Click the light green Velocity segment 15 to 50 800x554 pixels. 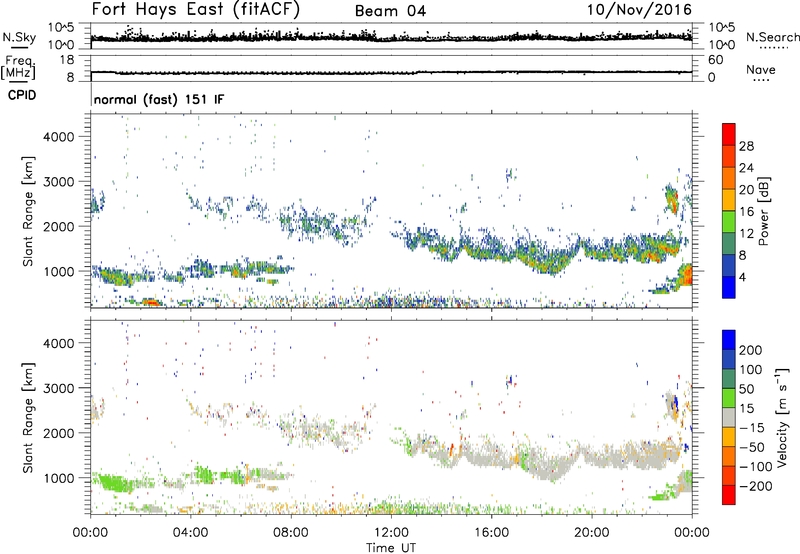coord(729,398)
